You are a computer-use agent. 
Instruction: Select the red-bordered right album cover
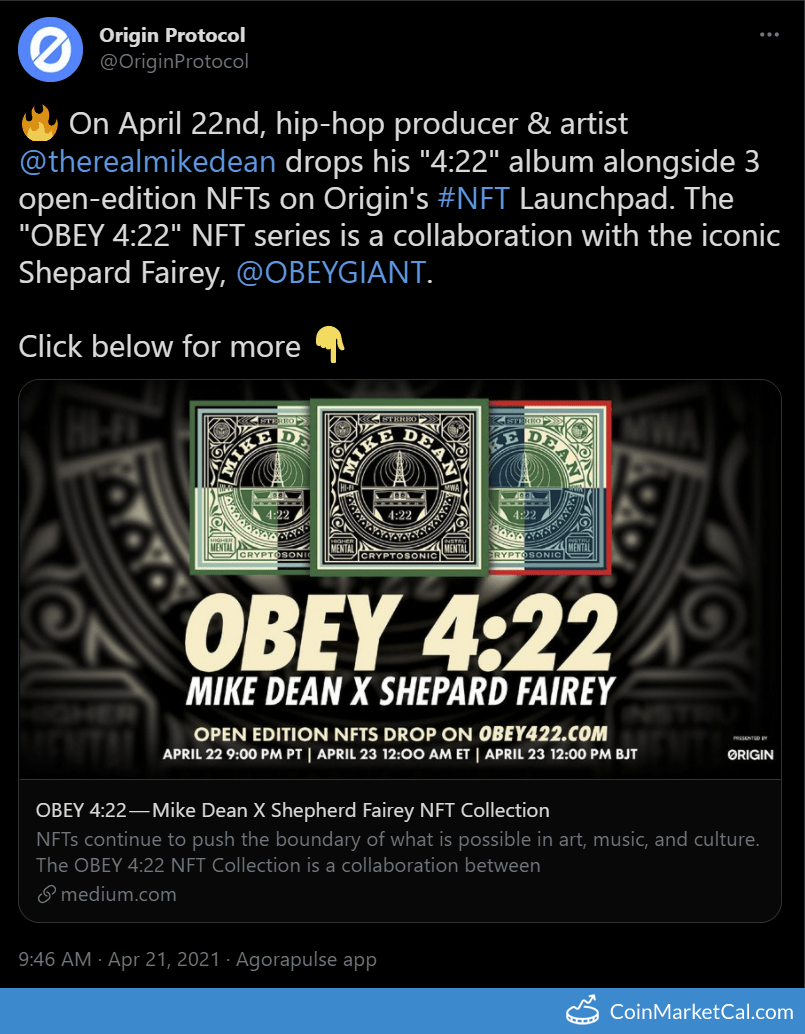550,487
